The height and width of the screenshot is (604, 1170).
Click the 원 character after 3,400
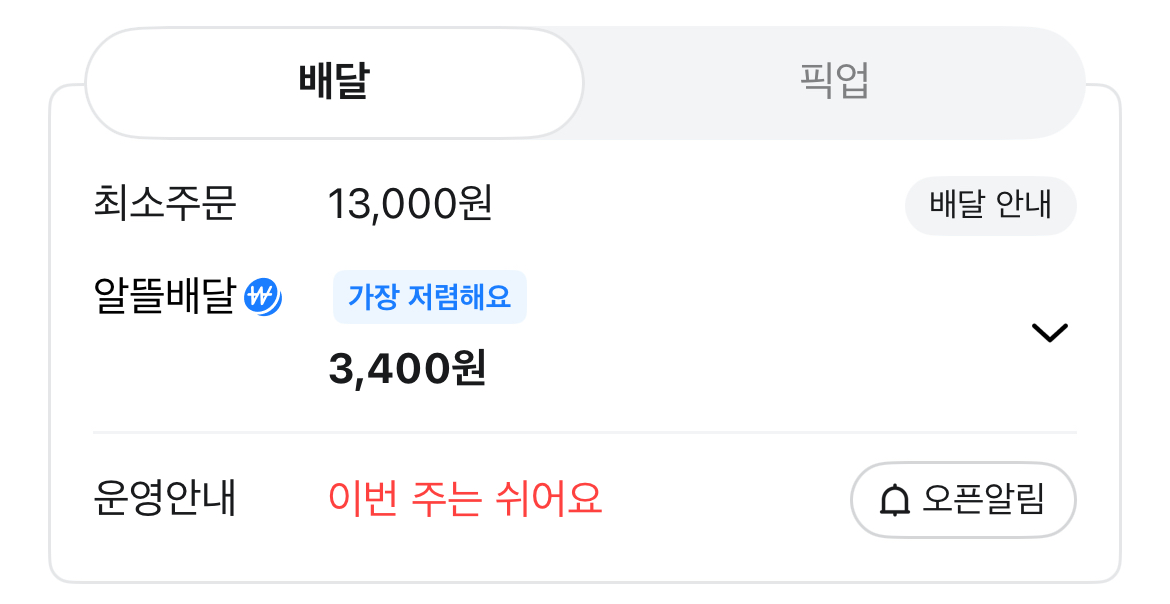click(x=467, y=369)
